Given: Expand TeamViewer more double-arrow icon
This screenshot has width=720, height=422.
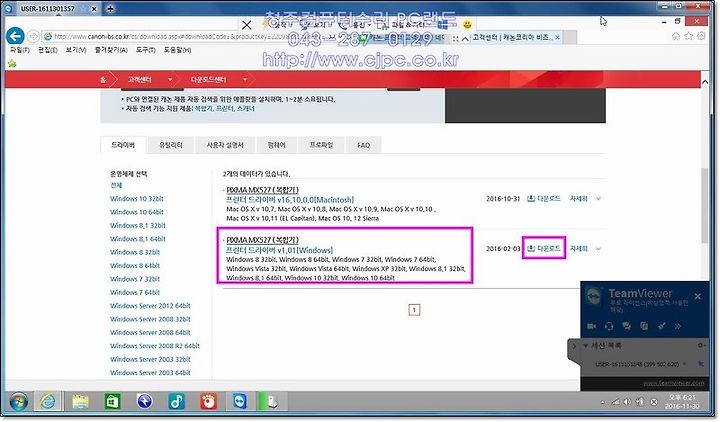Looking at the screenshot, I should pyautogui.click(x=678, y=326).
